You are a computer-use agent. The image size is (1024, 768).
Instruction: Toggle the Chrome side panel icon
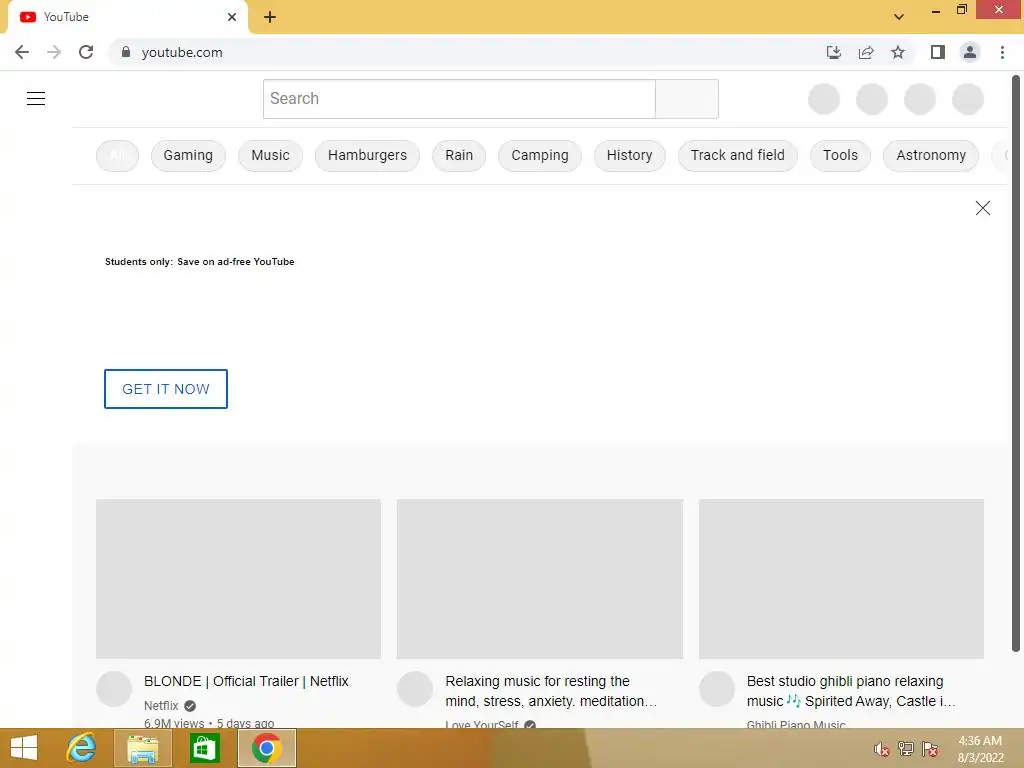coord(938,52)
